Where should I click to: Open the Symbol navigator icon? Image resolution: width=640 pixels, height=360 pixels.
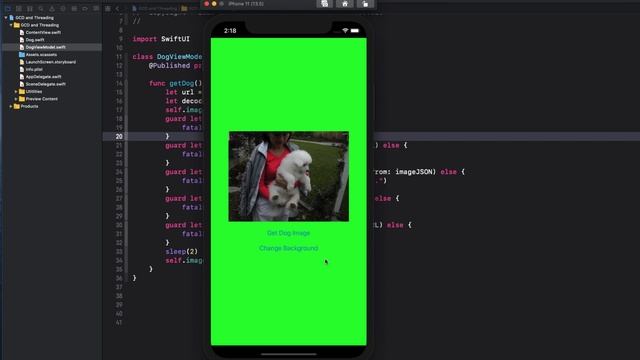tap(30, 8)
